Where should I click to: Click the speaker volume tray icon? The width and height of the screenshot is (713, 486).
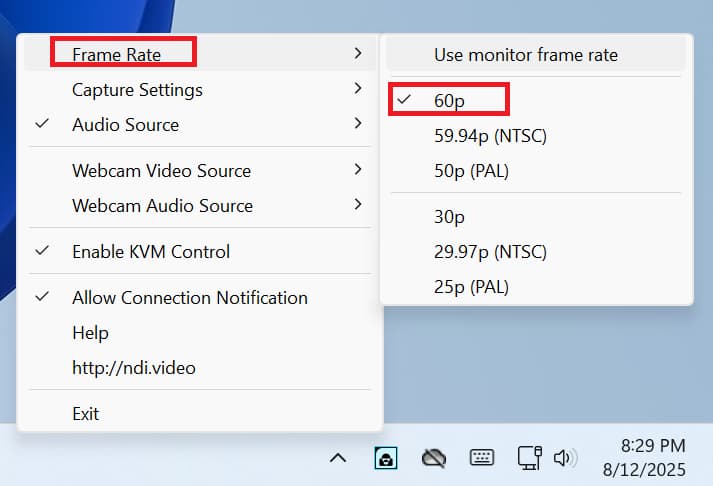click(x=564, y=458)
